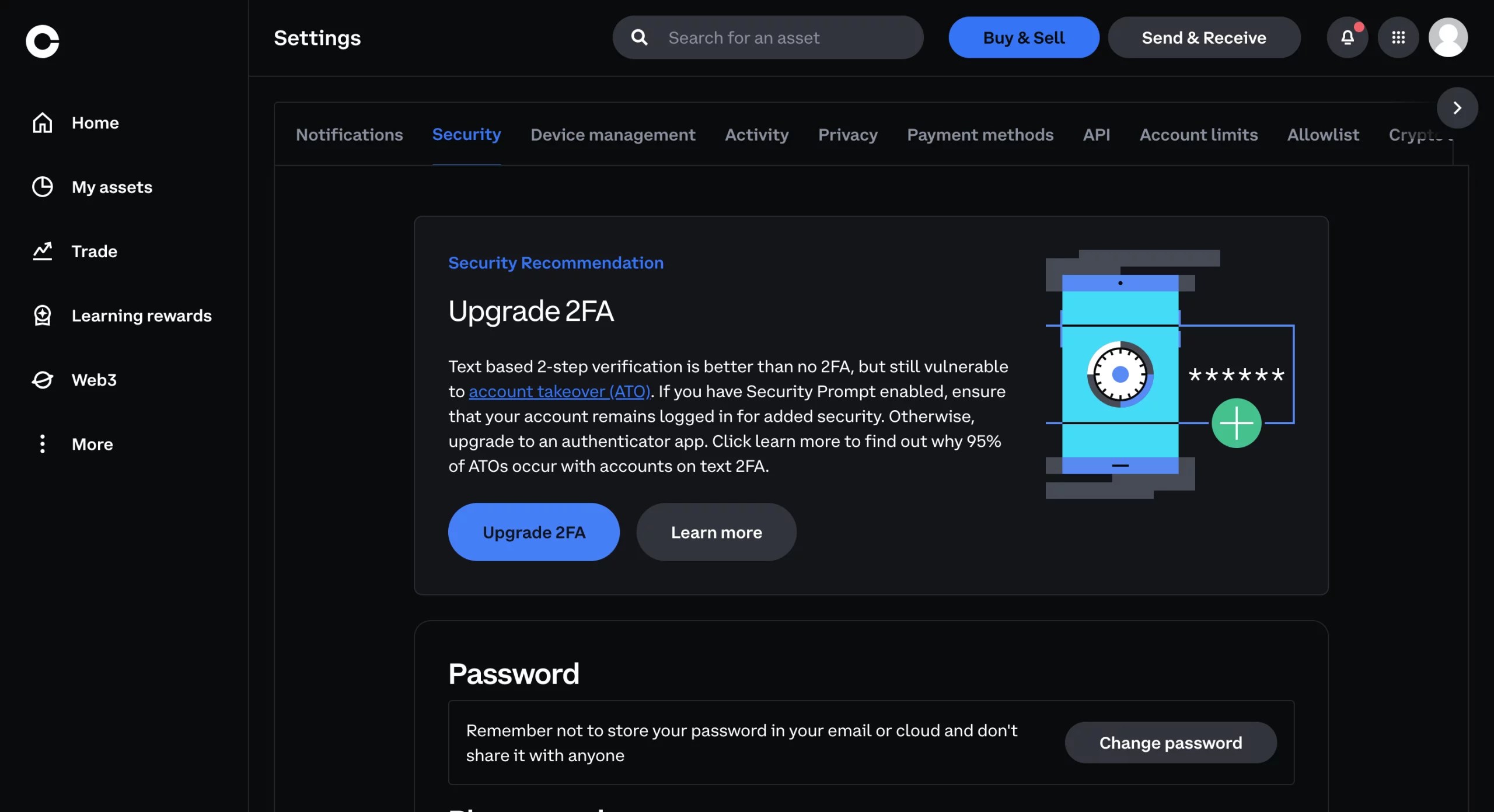This screenshot has height=812, width=1494.
Task: Click the Change password button
Action: click(1170, 743)
